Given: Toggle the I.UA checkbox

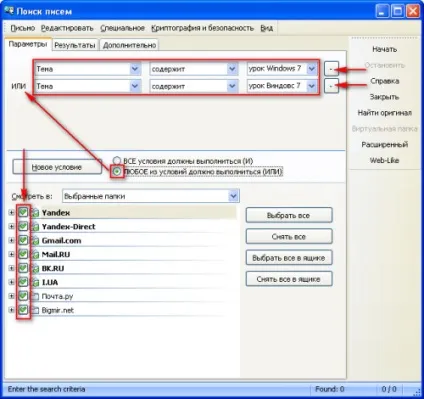Looking at the screenshot, I should [23, 282].
